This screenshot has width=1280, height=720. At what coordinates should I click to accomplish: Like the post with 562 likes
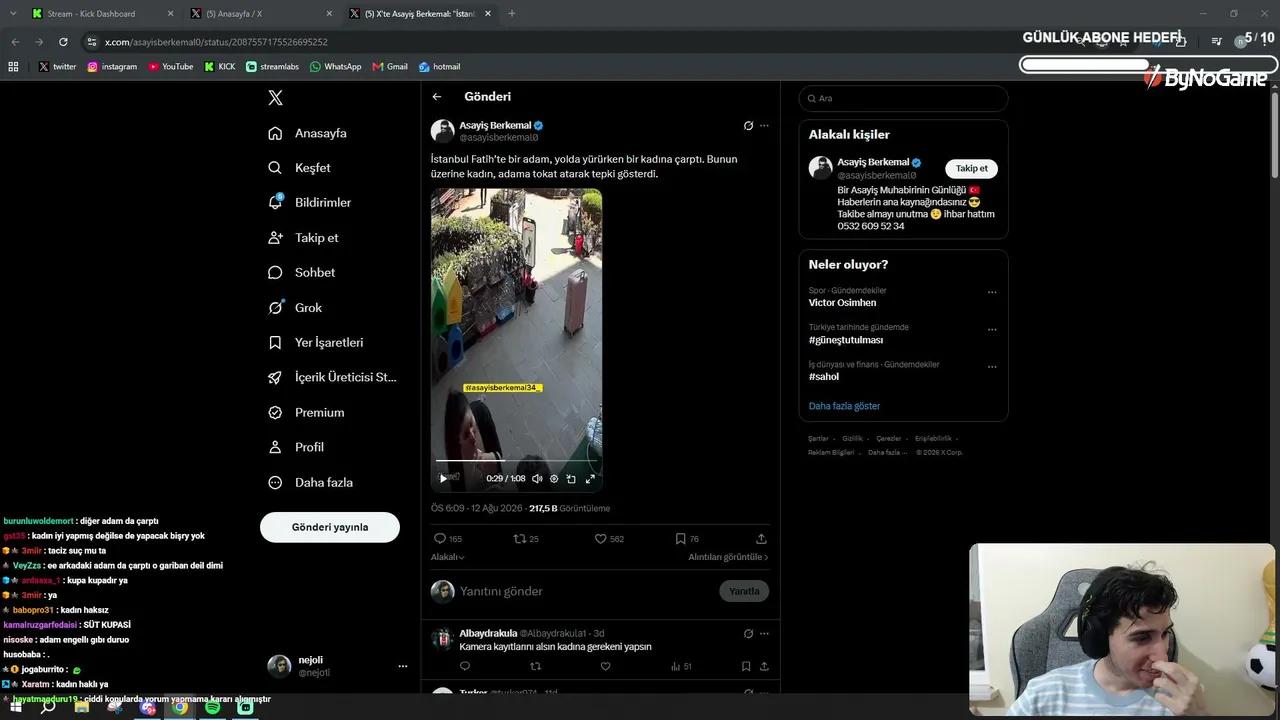[609, 539]
